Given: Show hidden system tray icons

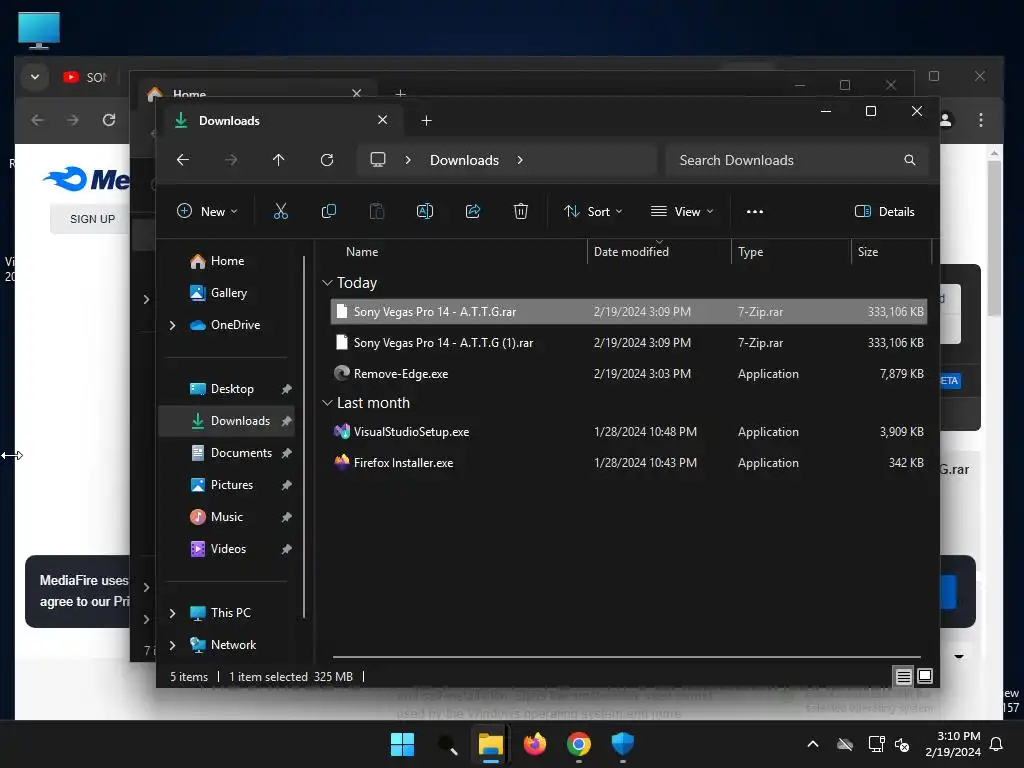Looking at the screenshot, I should point(813,744).
